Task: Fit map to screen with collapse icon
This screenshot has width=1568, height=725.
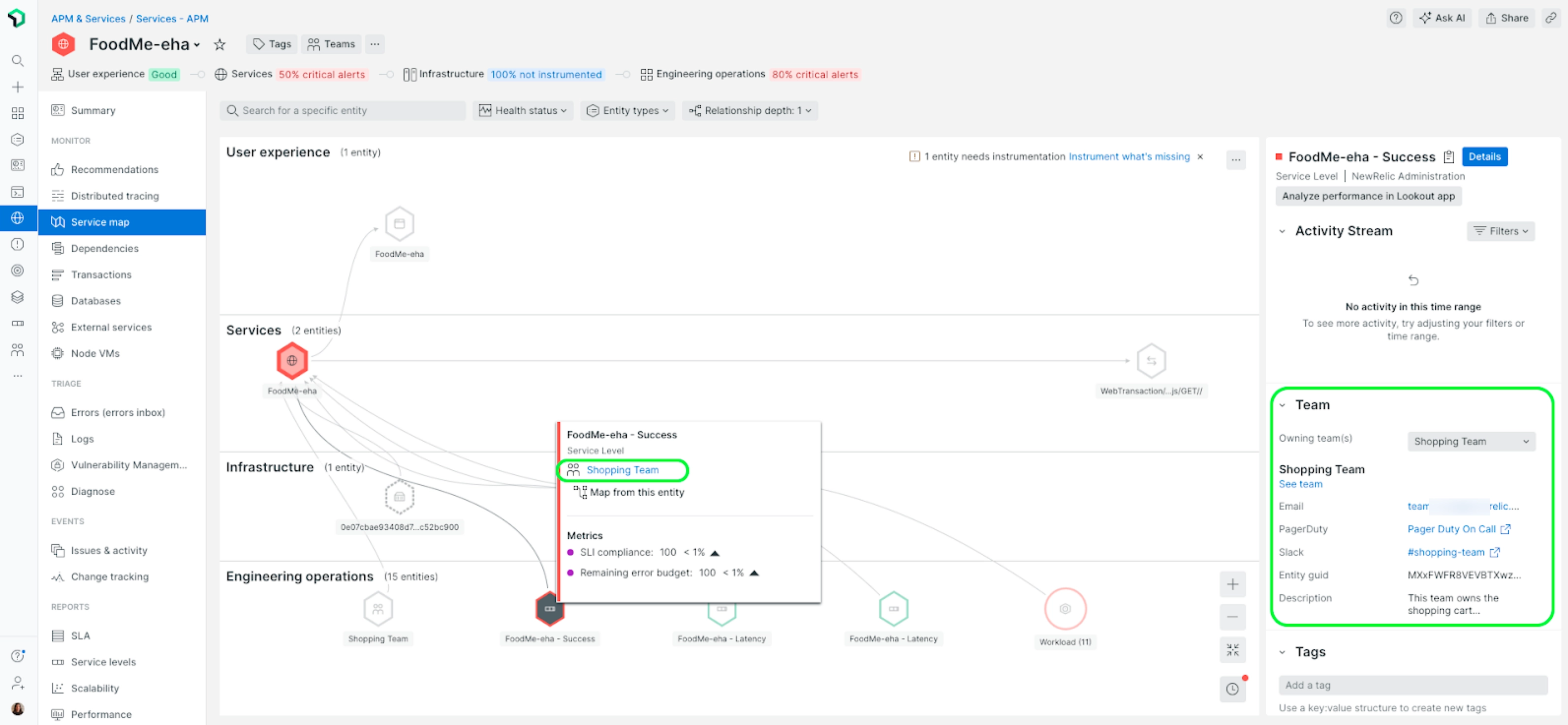Action: [1233, 650]
